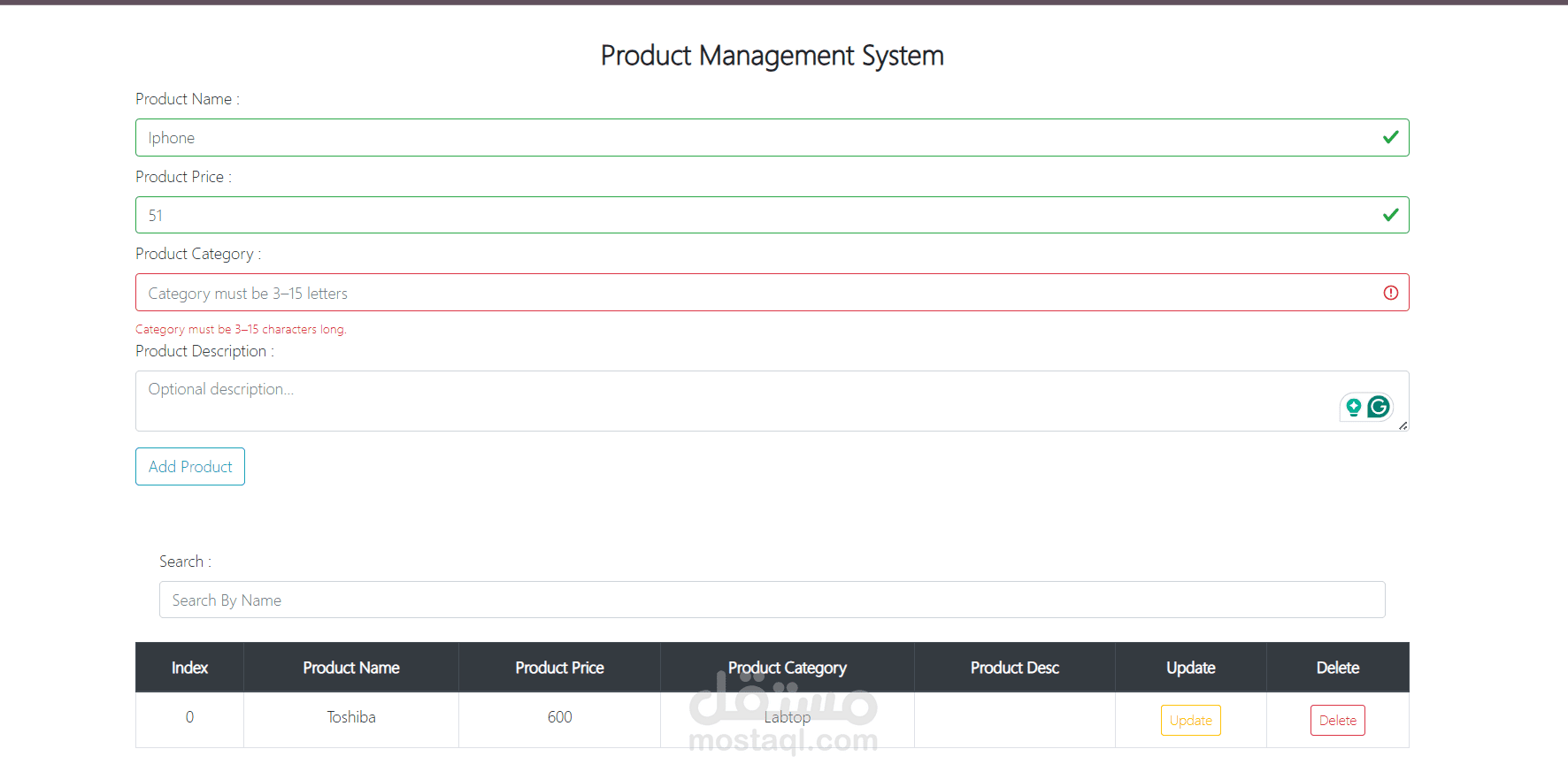Focus the Product Price input showing 51
This screenshot has width=1568, height=772.
[x=772, y=215]
